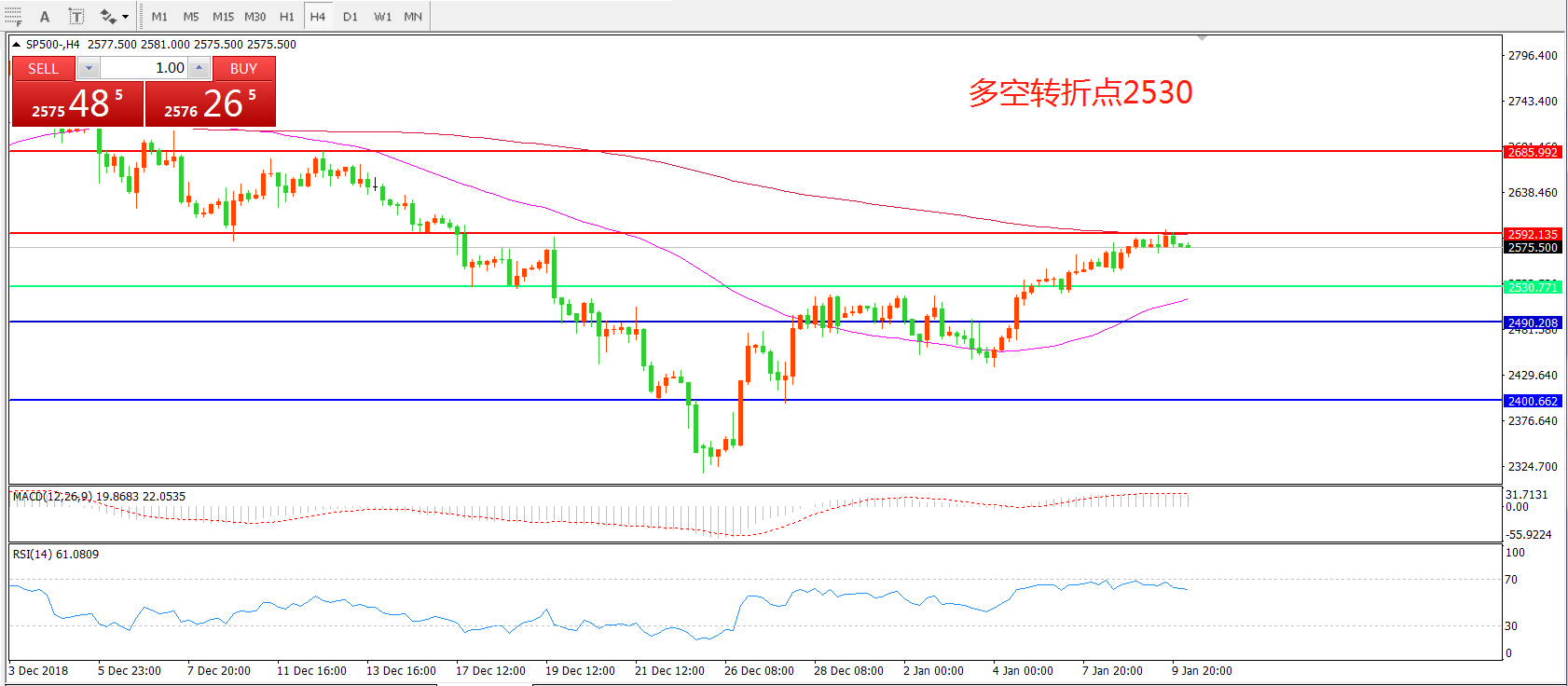The width and height of the screenshot is (1568, 686).
Task: Select the Text tool
Action: coord(44,16)
